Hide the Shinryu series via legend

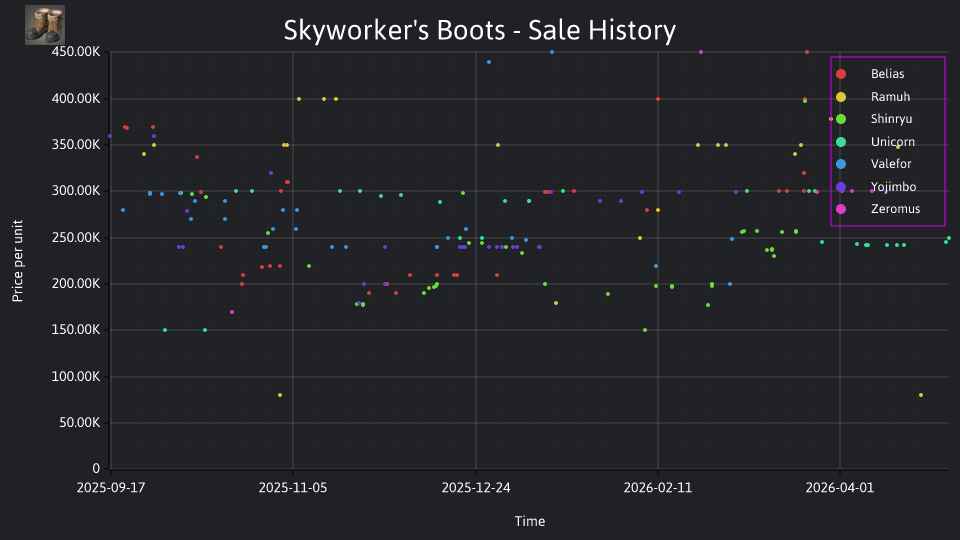[x=874, y=119]
